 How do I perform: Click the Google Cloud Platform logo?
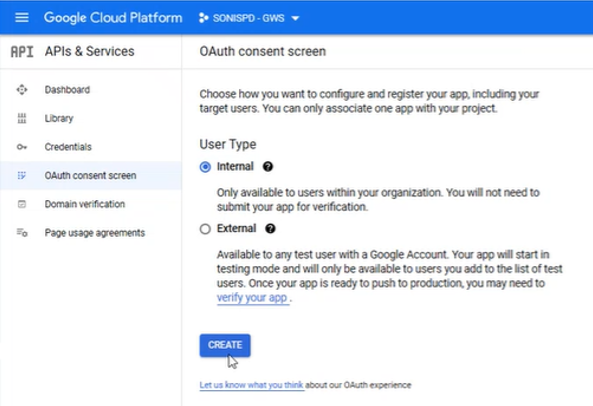tap(113, 18)
